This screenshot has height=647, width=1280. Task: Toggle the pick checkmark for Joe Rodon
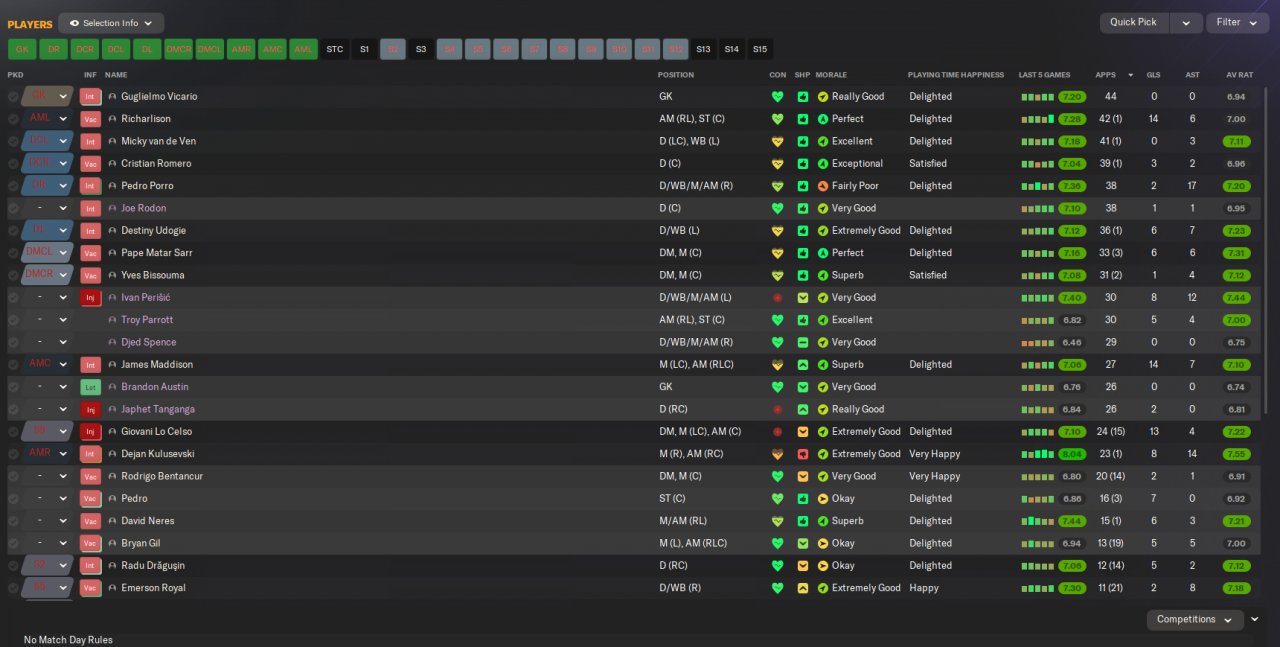point(13,208)
